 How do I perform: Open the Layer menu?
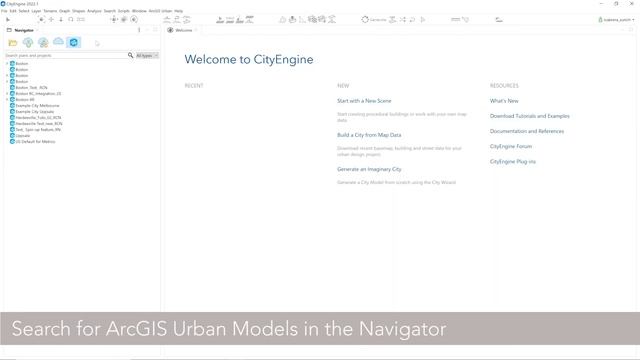36,11
